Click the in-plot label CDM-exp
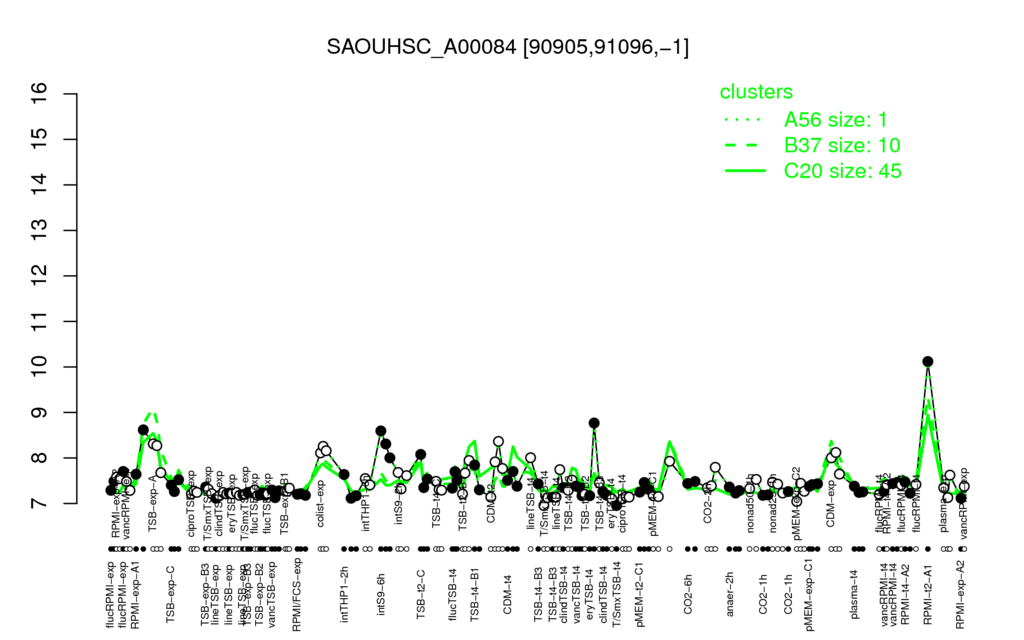The width and height of the screenshot is (1024, 640). (x=830, y=502)
